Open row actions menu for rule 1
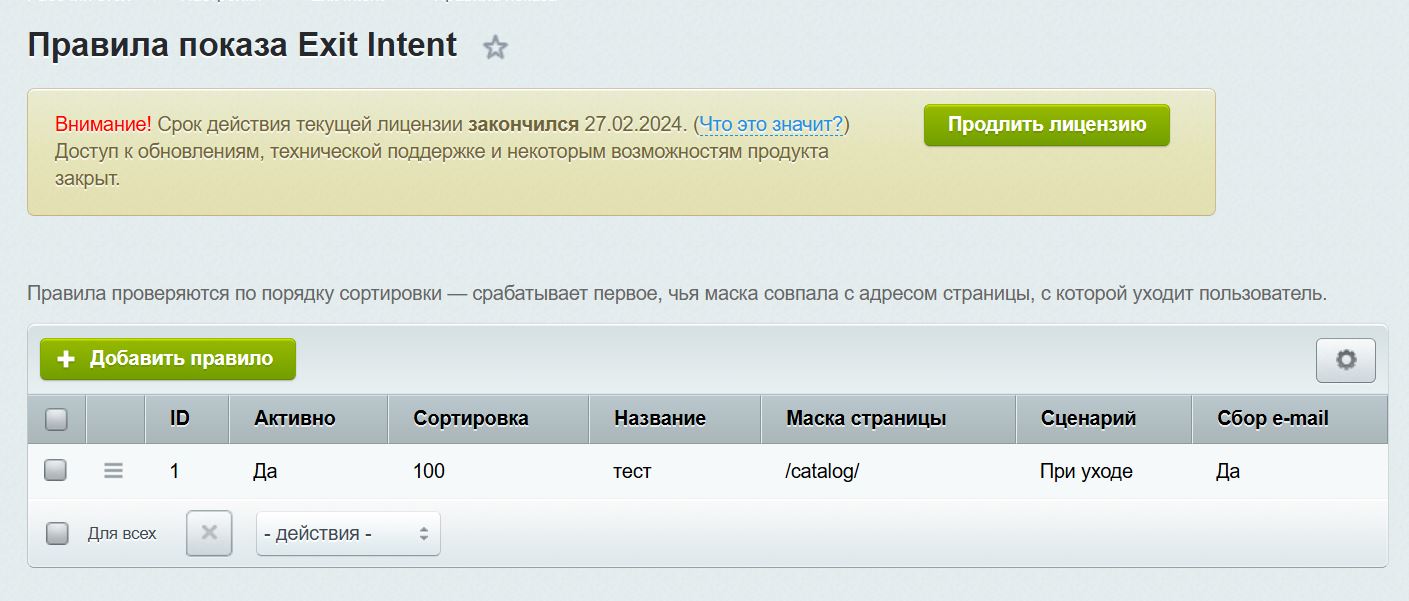Image resolution: width=1409 pixels, height=601 pixels. (x=114, y=470)
